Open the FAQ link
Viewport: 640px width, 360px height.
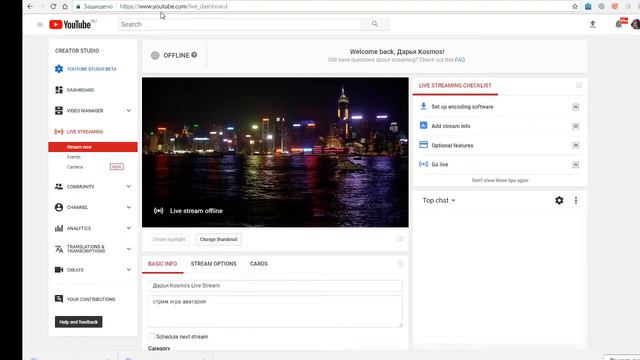pyautogui.click(x=460, y=60)
